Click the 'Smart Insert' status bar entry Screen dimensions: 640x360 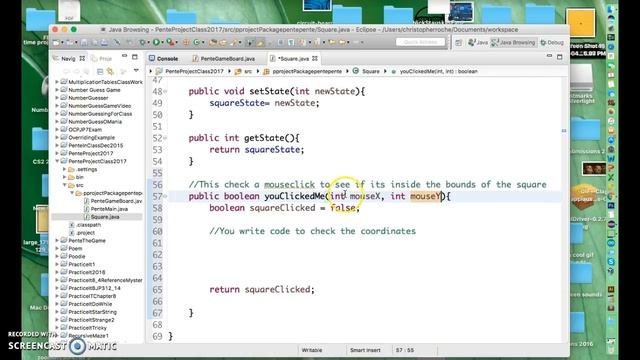tap(365, 350)
